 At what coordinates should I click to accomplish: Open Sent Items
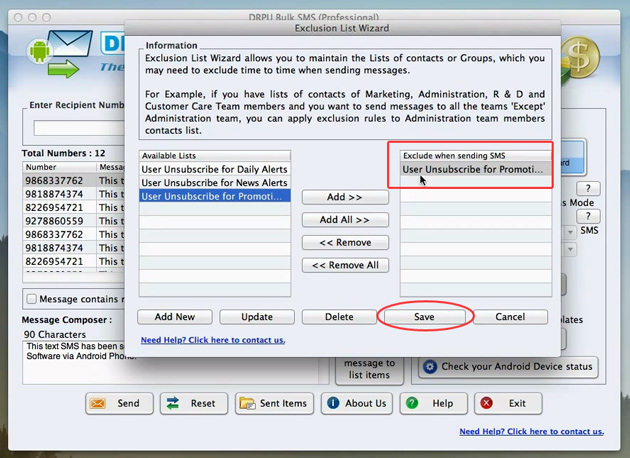(x=274, y=403)
